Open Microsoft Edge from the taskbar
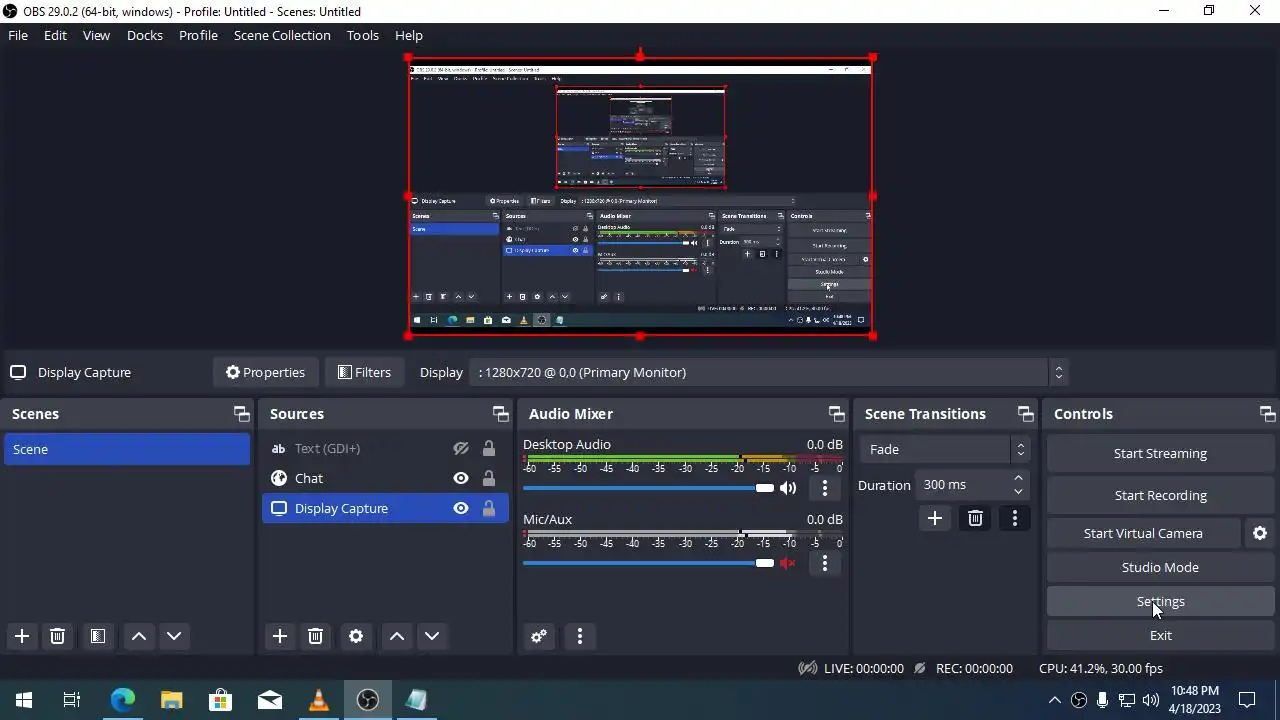 point(123,700)
